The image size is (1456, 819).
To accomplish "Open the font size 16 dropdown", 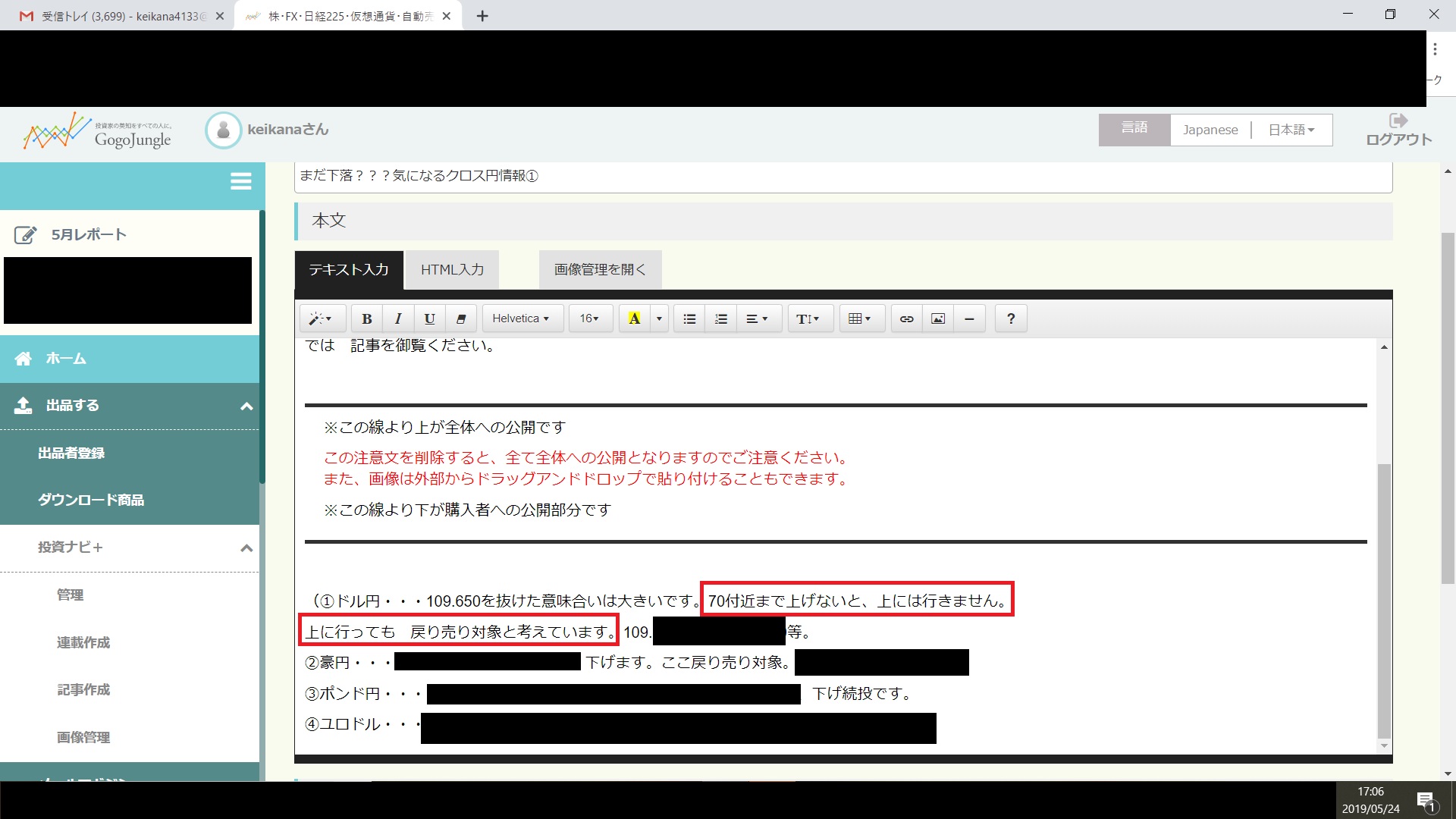I will pos(589,318).
